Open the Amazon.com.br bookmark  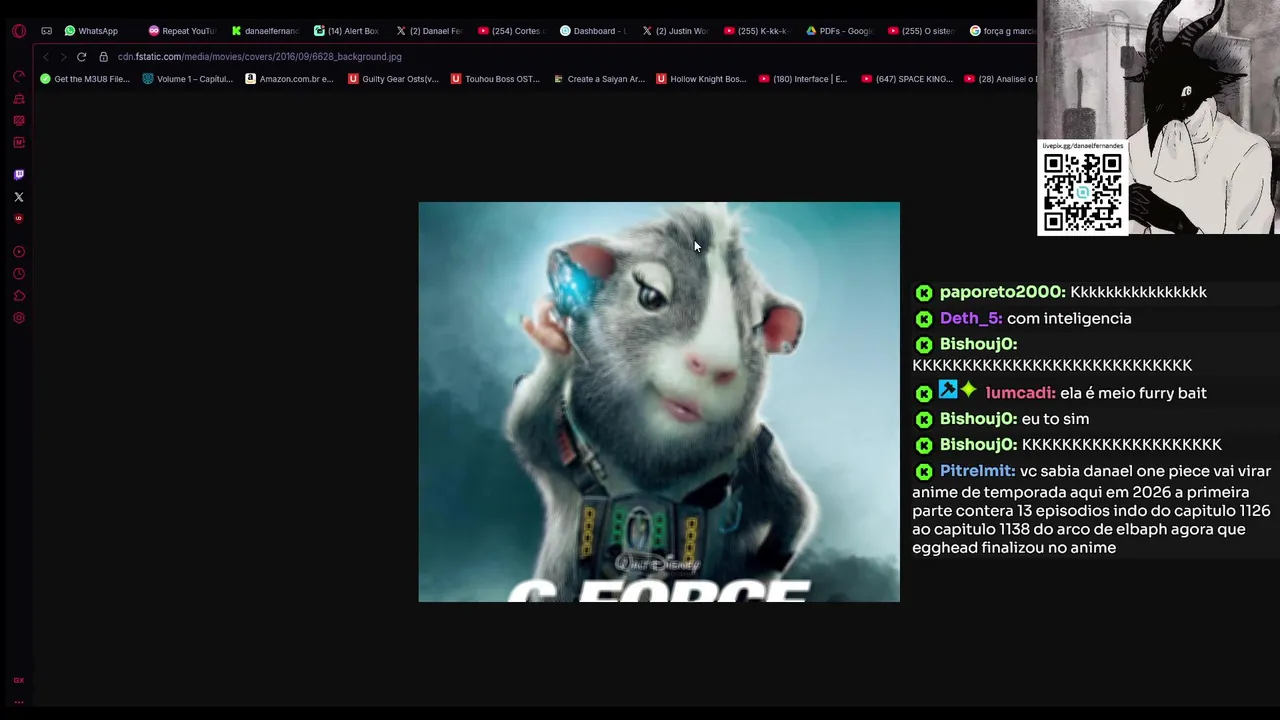[290, 79]
